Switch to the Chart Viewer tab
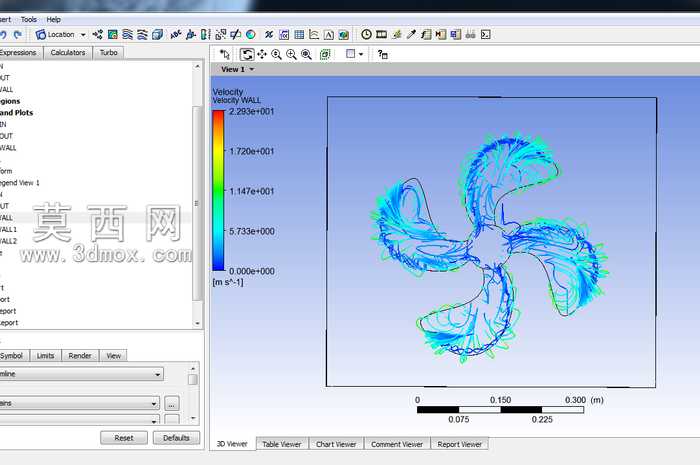700x465 pixels. [x=336, y=444]
